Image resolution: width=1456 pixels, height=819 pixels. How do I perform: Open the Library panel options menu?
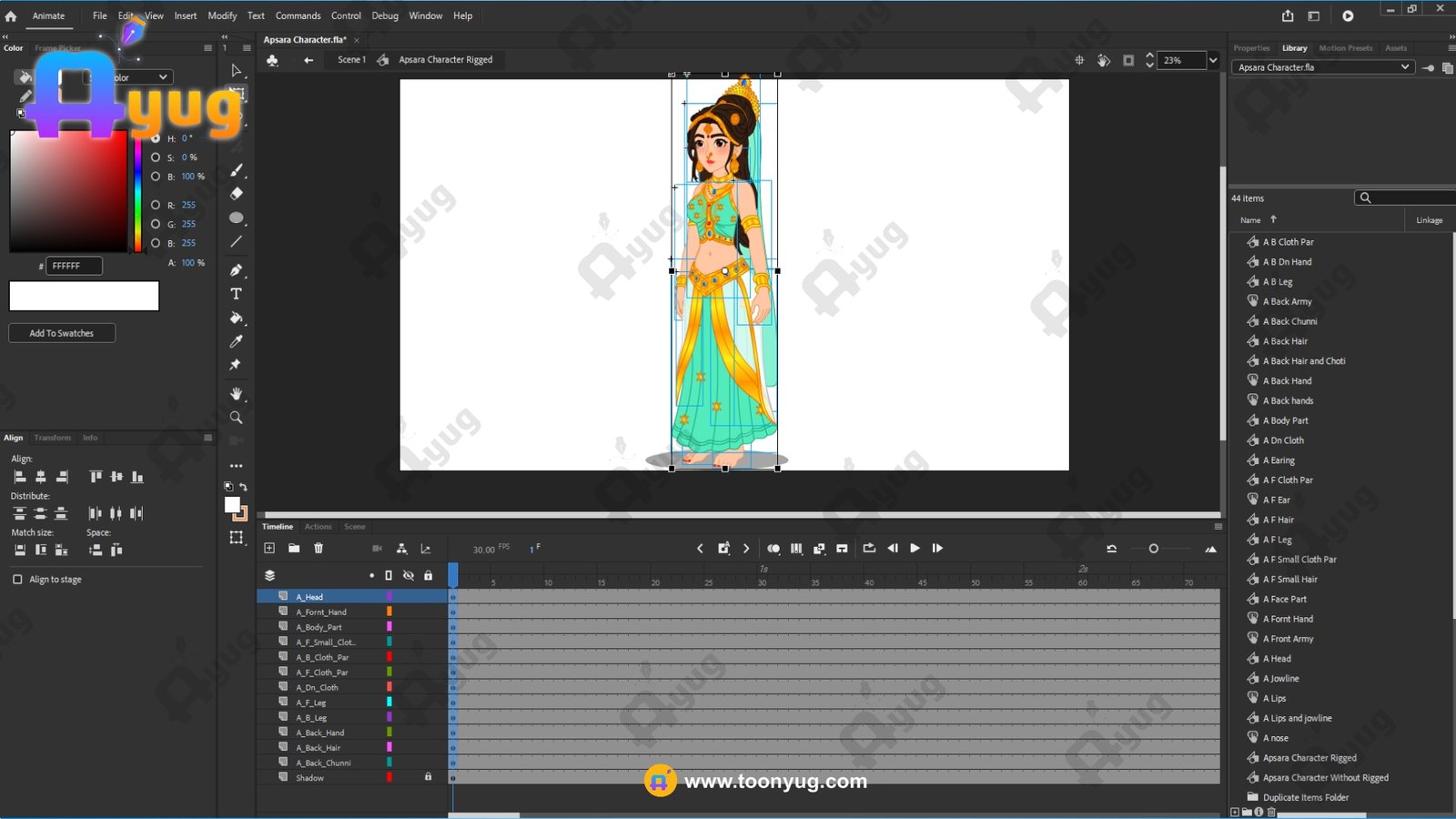click(x=1451, y=48)
